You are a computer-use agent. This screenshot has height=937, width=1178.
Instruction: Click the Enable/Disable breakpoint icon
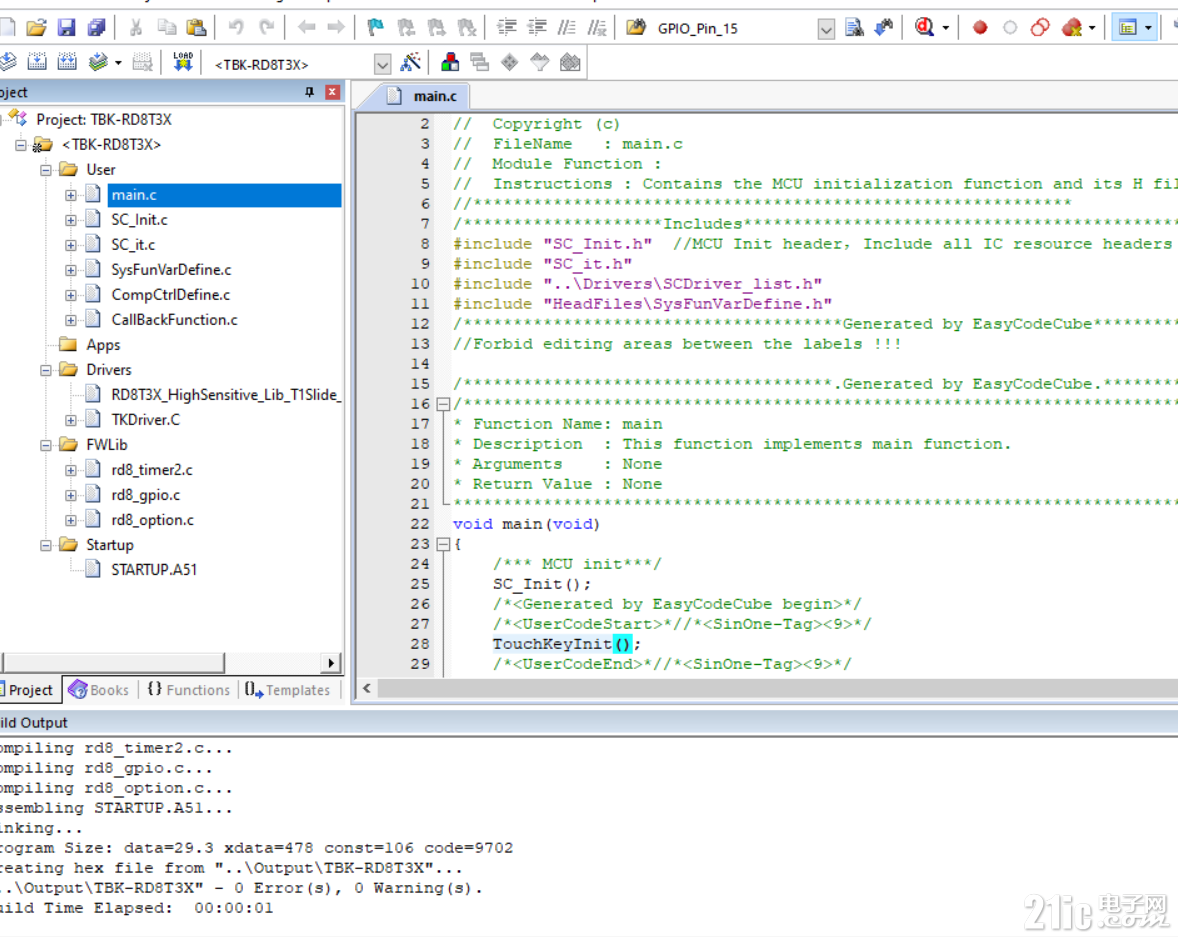[x=1010, y=28]
